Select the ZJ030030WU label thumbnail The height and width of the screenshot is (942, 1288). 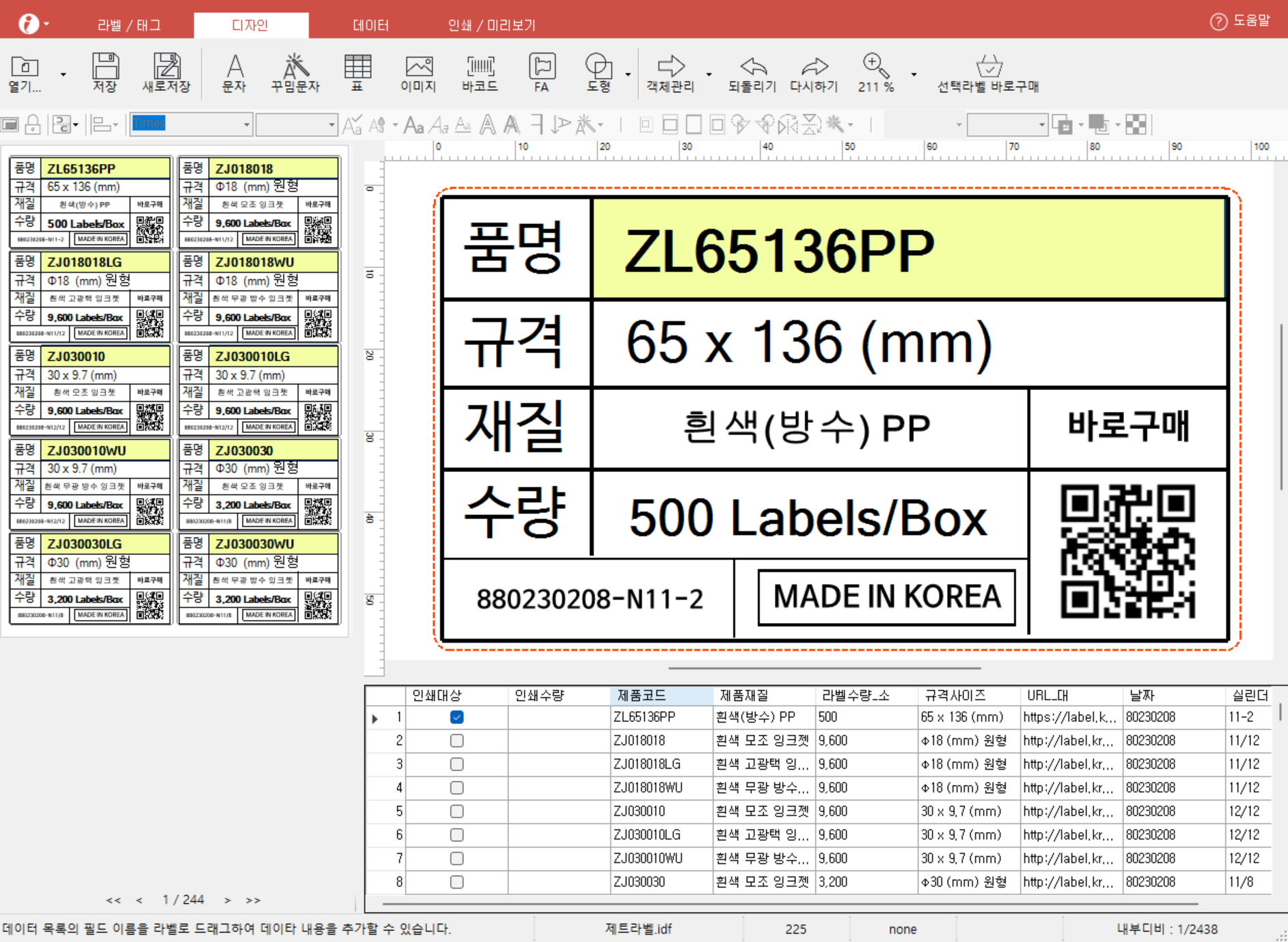[259, 578]
